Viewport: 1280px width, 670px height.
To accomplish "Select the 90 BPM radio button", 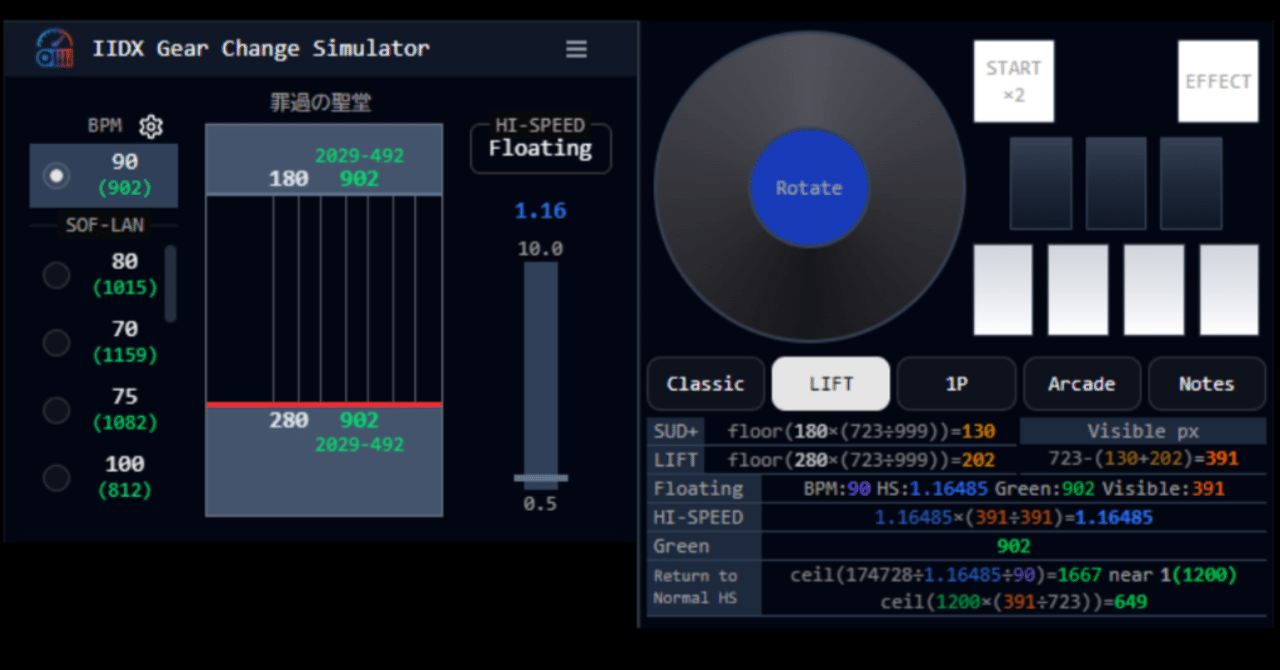I will 57,175.
